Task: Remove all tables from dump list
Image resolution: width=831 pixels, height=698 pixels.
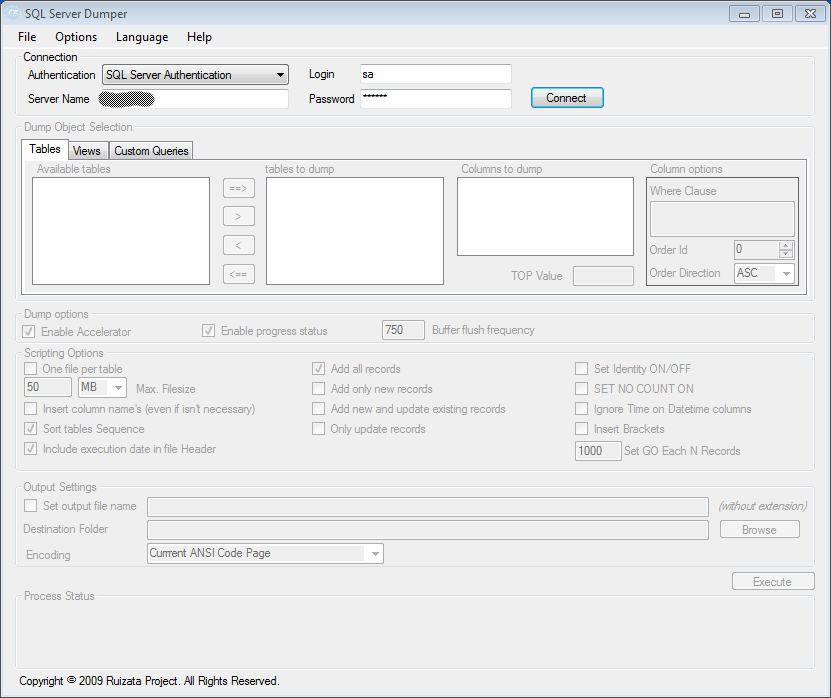Action: (238, 273)
